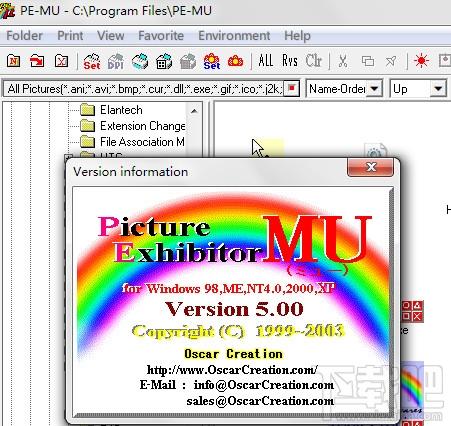This screenshot has height=426, width=451.
Task: Click the OscarCreation.com website URL
Action: [x=232, y=370]
